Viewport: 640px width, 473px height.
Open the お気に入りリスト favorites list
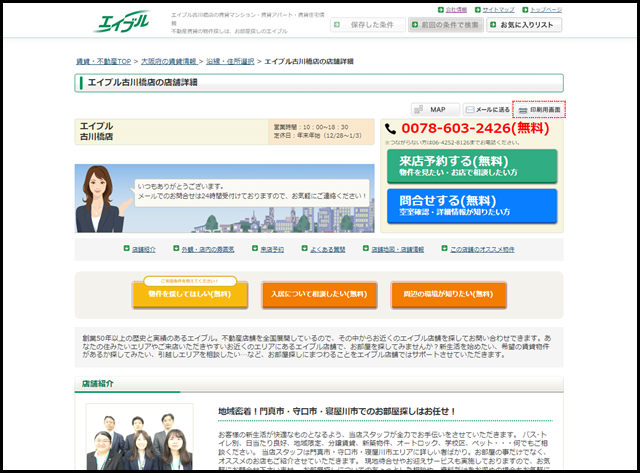524,25
